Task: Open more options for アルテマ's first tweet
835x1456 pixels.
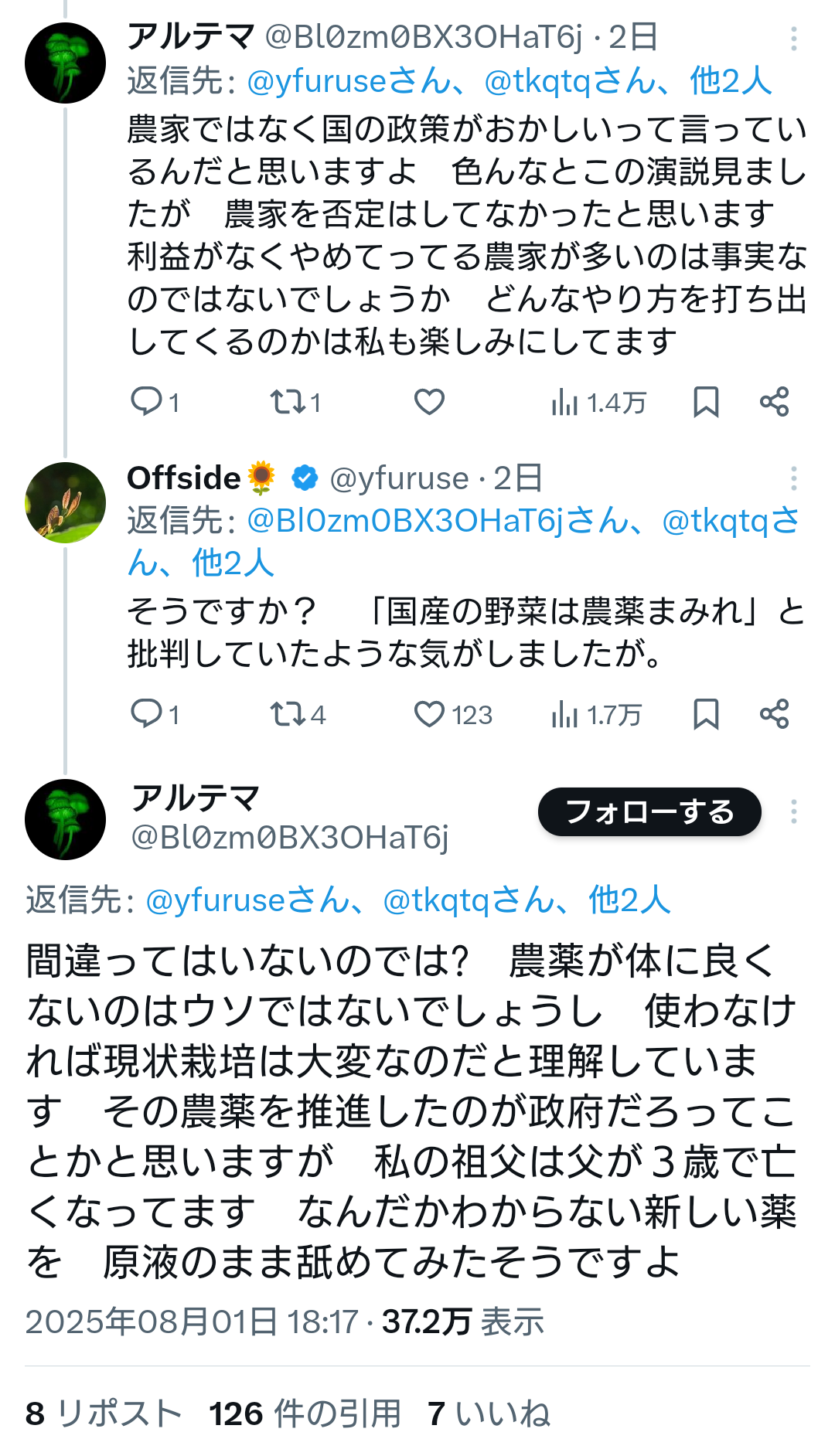Action: [793, 39]
